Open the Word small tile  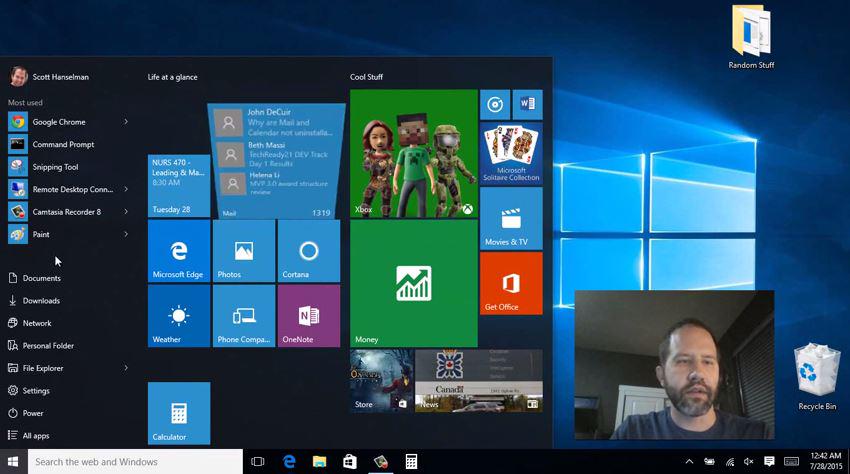click(527, 105)
